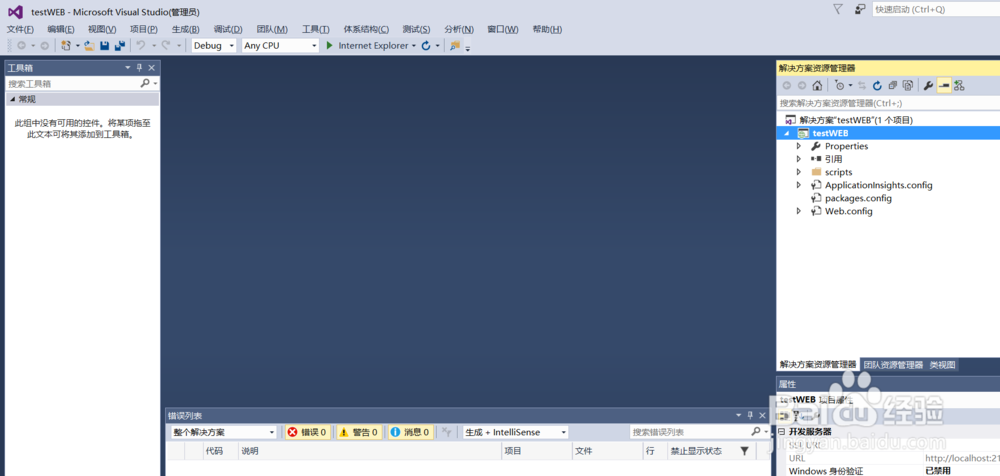Click the main toolbar overflow options arrow
The image size is (1000, 476).
pos(467,47)
